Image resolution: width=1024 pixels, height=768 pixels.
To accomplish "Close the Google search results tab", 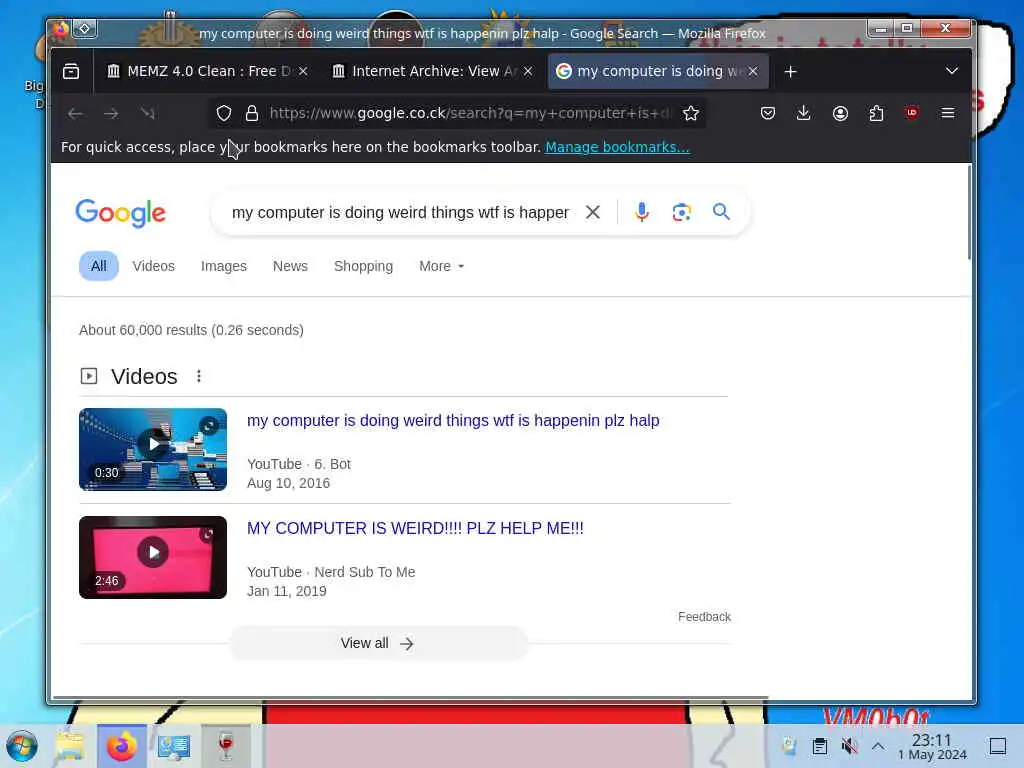I will coord(753,71).
